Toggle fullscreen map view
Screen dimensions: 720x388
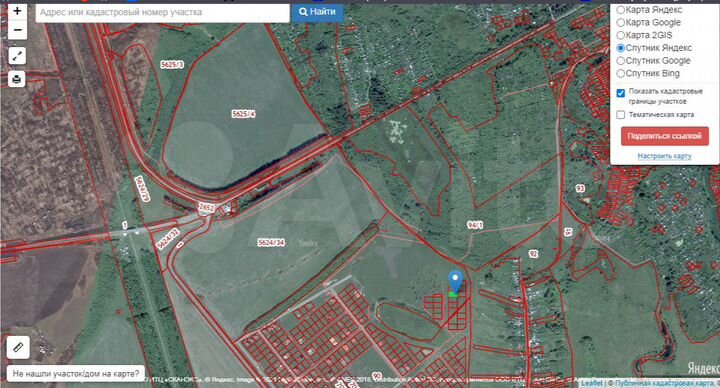(x=17, y=56)
